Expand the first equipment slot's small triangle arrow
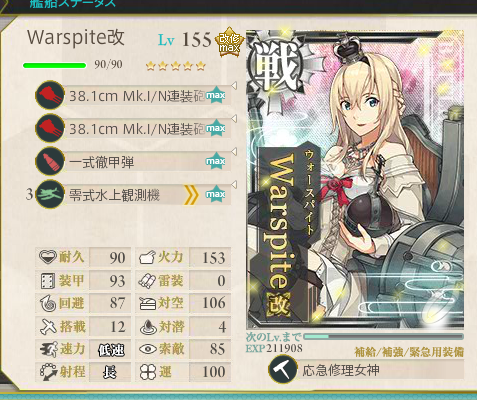Viewport: 477px width, 409px height. [x=234, y=86]
